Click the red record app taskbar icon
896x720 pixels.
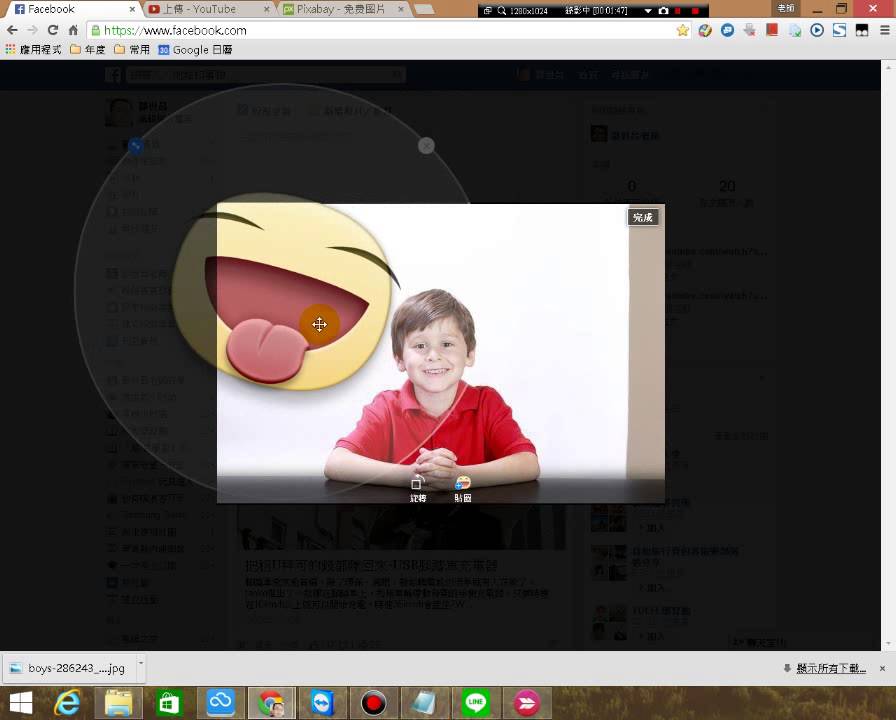[x=374, y=703]
